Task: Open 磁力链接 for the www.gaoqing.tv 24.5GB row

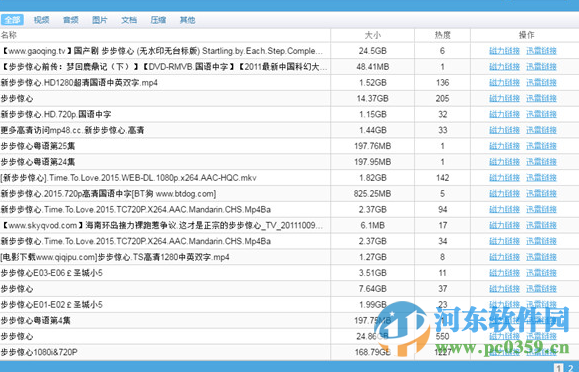Action: pyautogui.click(x=504, y=51)
